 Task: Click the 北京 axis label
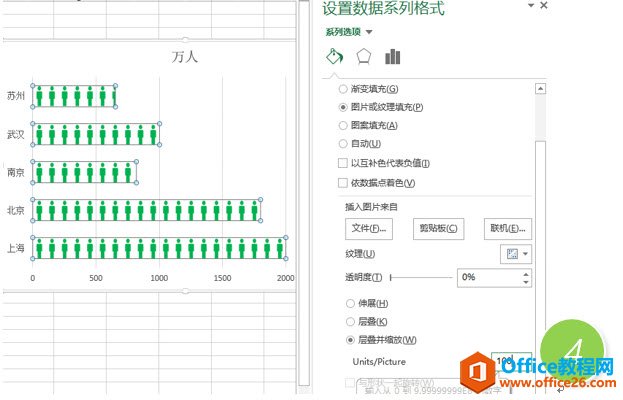coord(16,210)
